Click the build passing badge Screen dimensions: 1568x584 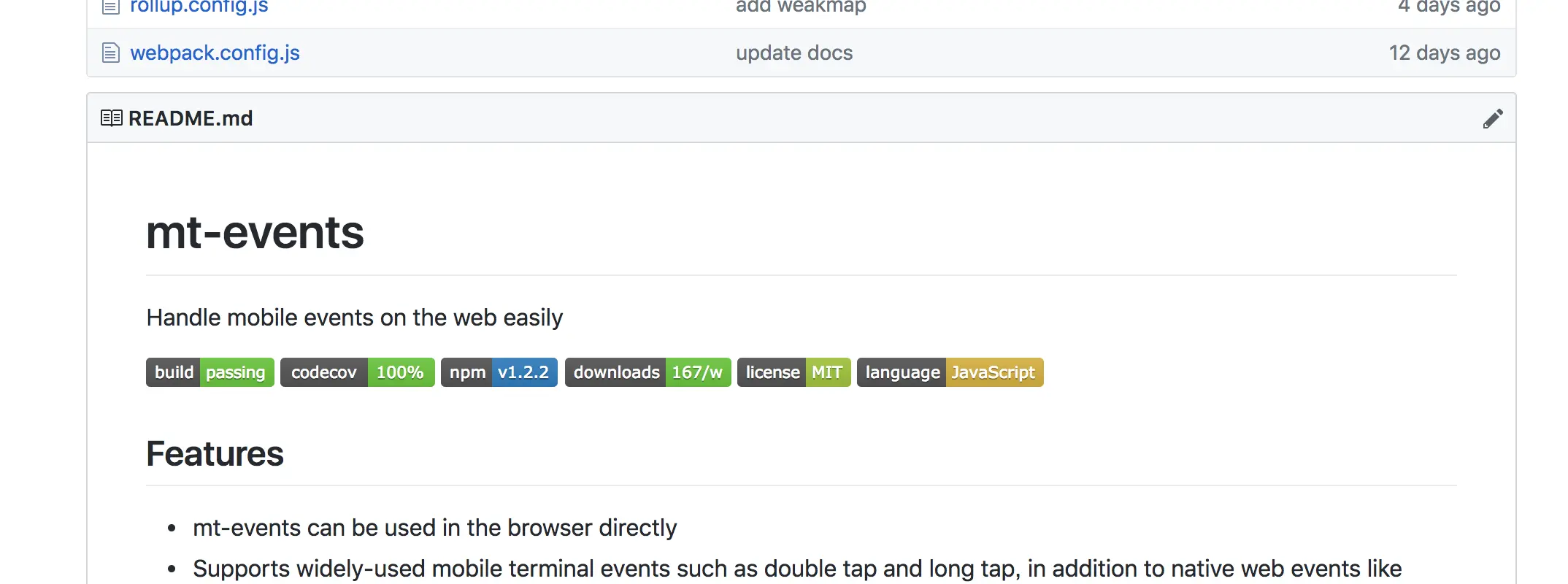(x=210, y=372)
